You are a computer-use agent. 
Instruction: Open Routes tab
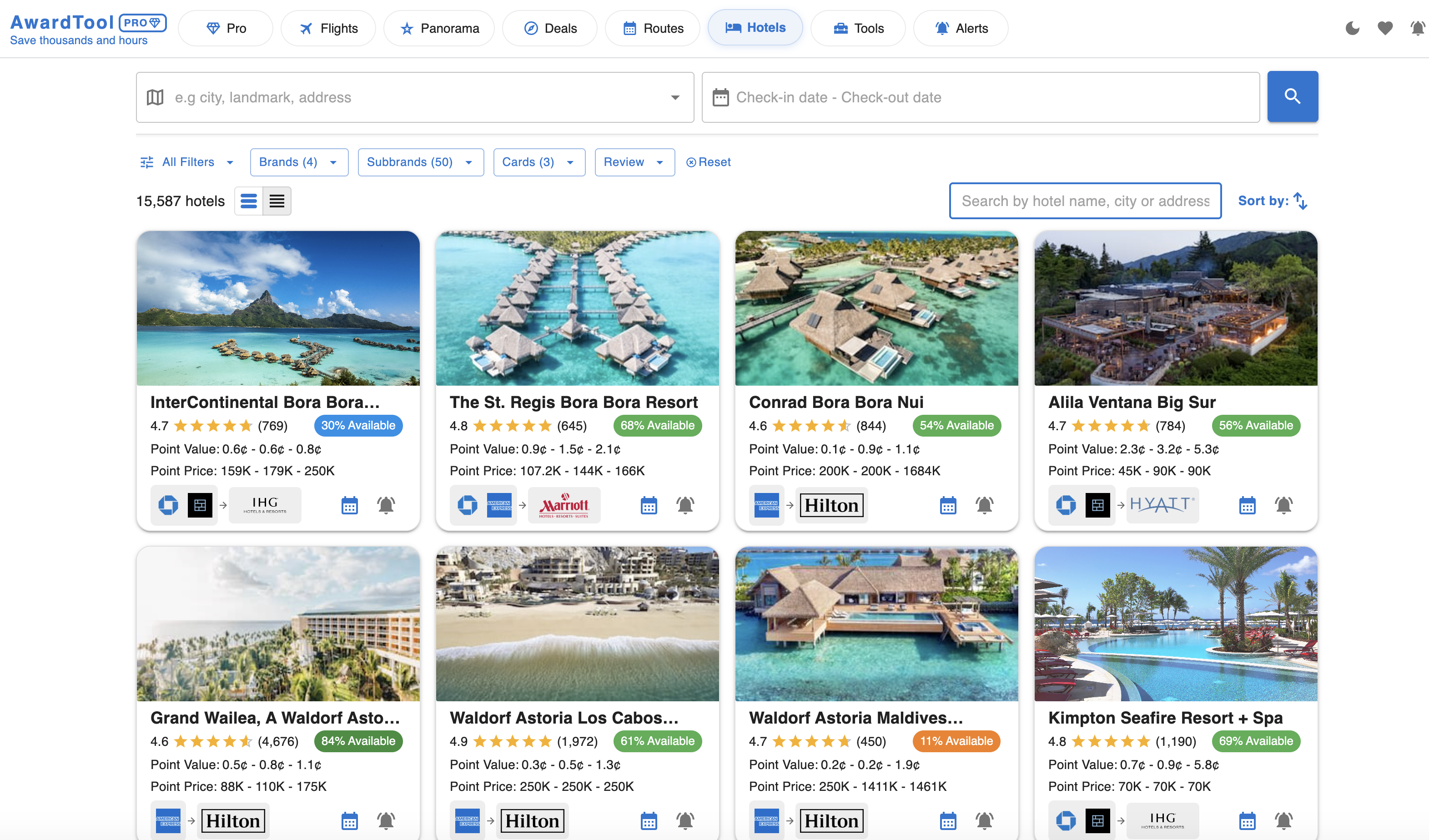tap(653, 28)
